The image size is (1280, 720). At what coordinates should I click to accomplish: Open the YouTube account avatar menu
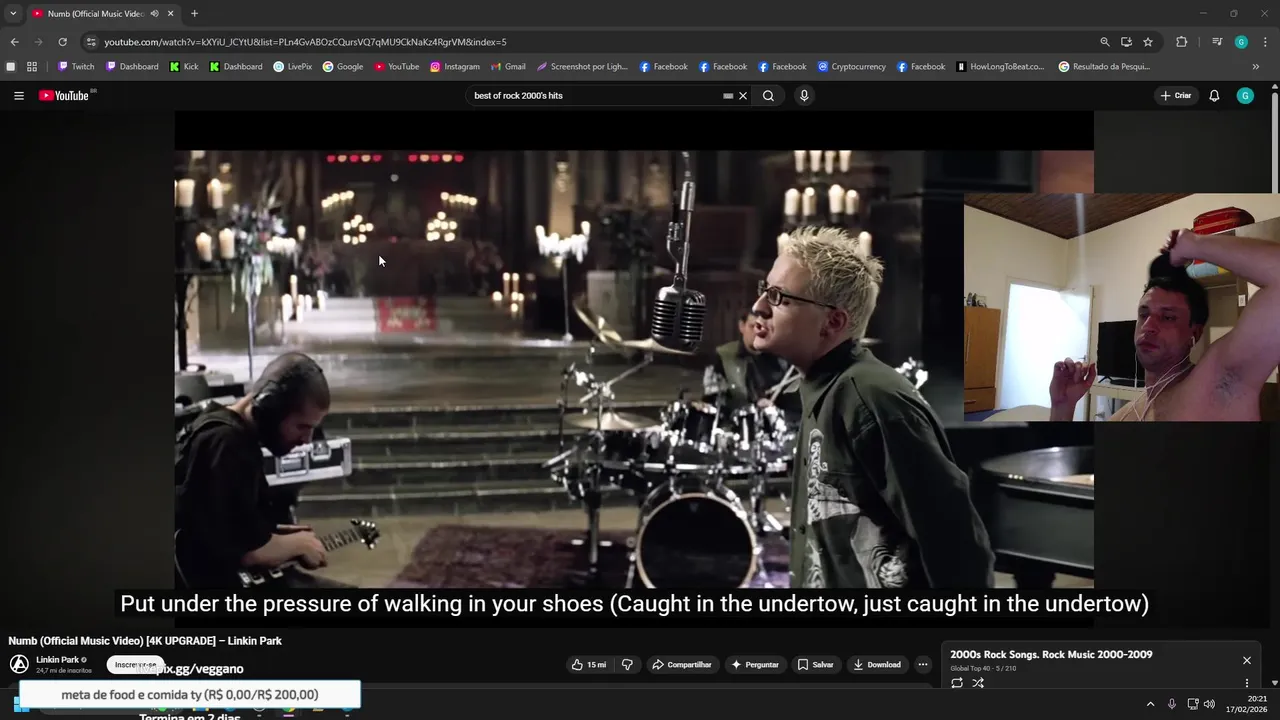pos(1245,96)
